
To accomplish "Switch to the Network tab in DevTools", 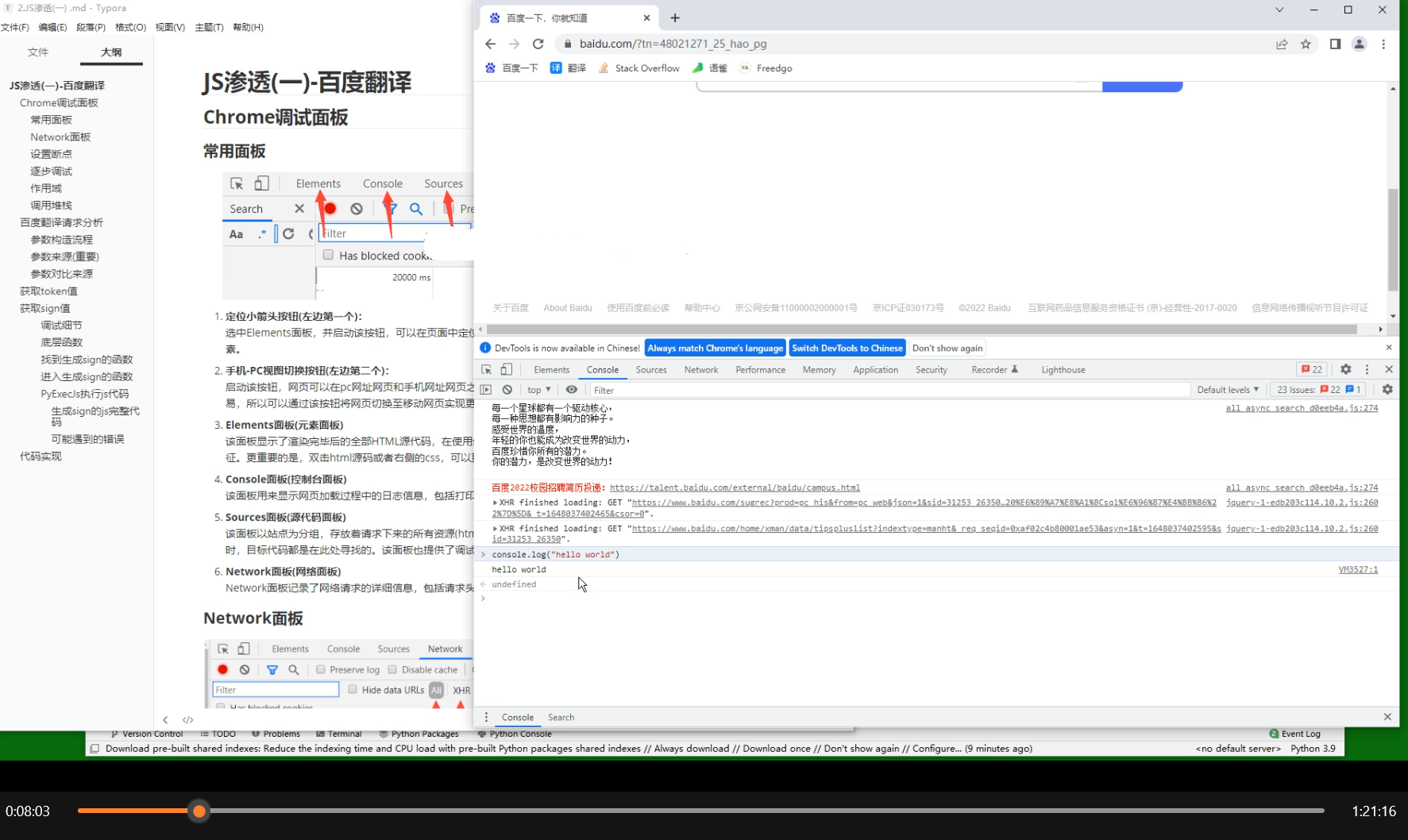I will (701, 370).
